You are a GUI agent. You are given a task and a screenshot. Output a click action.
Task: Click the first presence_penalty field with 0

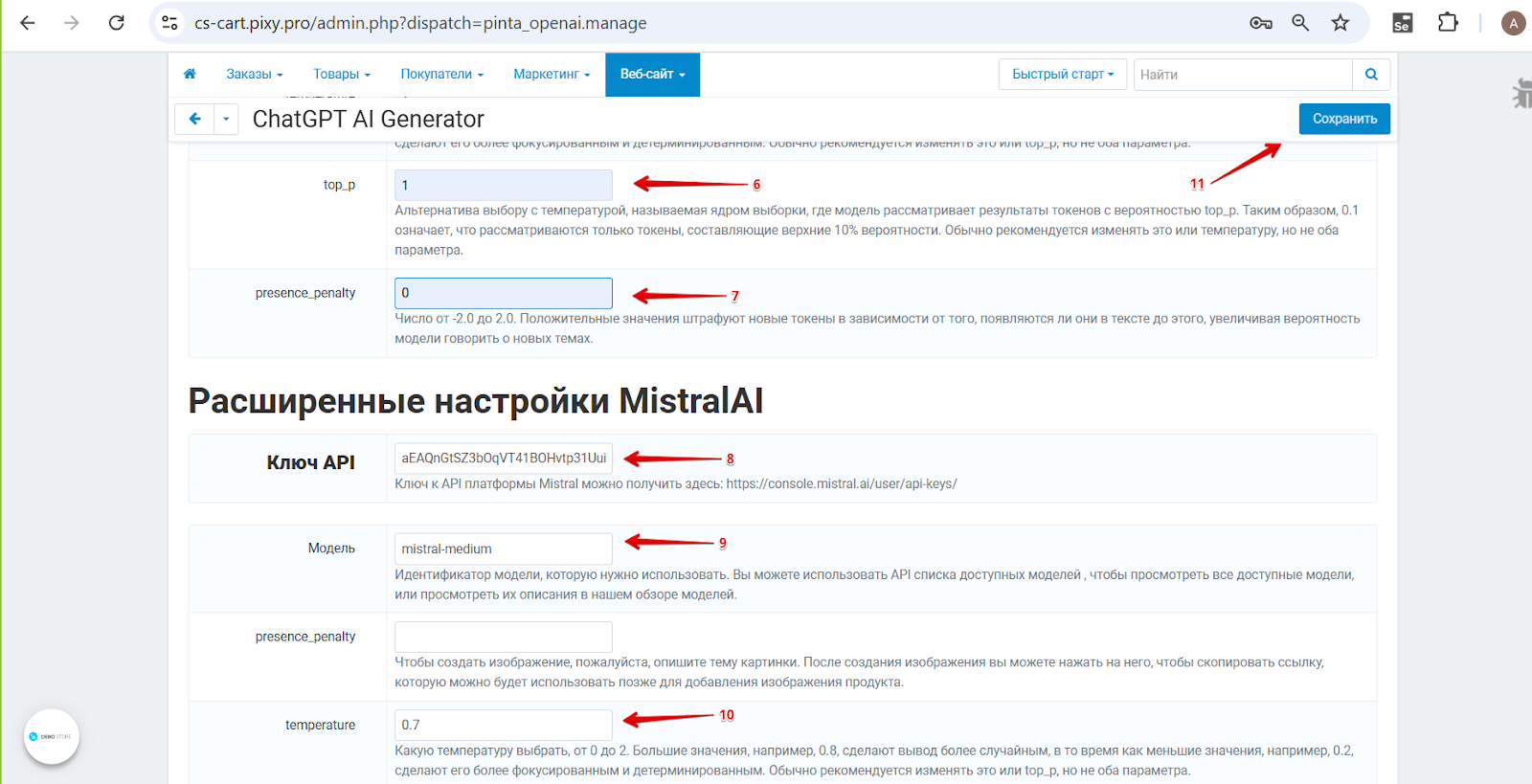504,293
